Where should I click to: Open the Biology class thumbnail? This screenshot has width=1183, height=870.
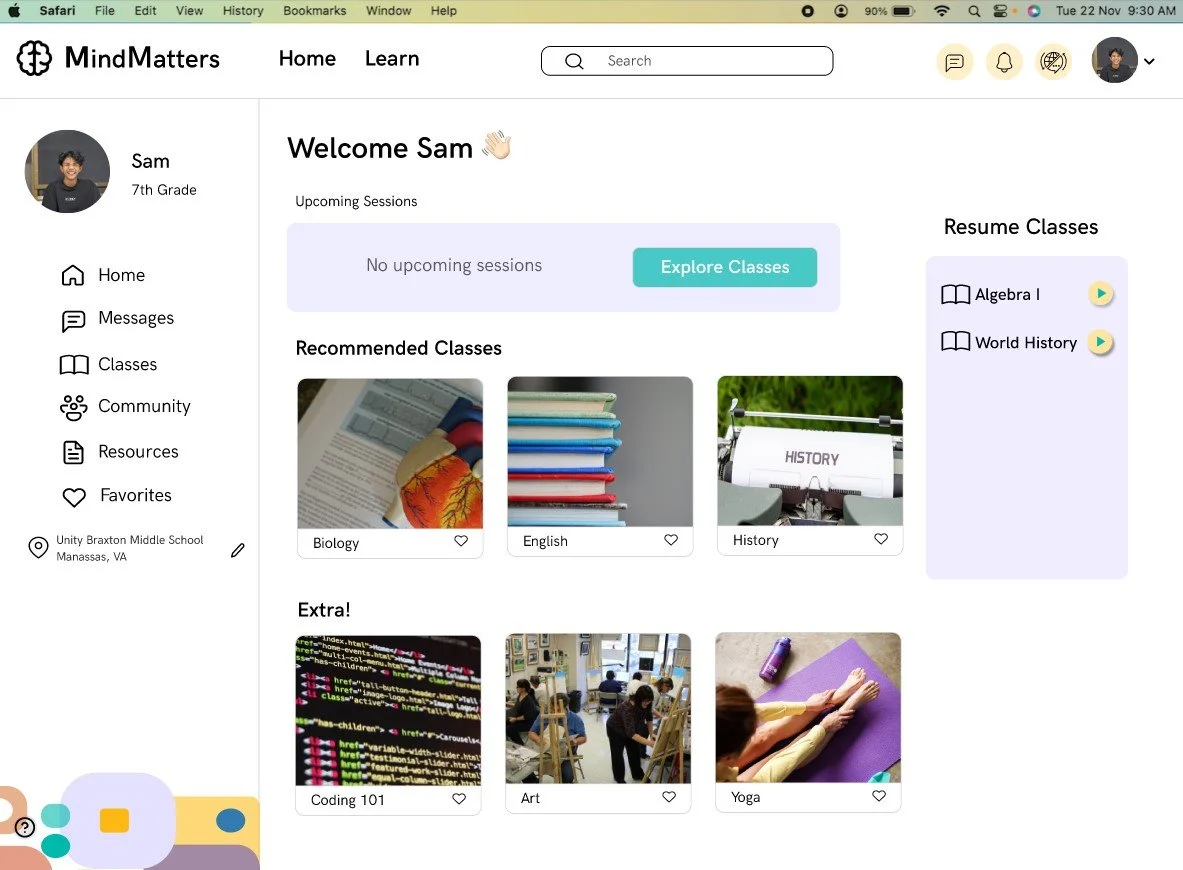[x=390, y=453]
